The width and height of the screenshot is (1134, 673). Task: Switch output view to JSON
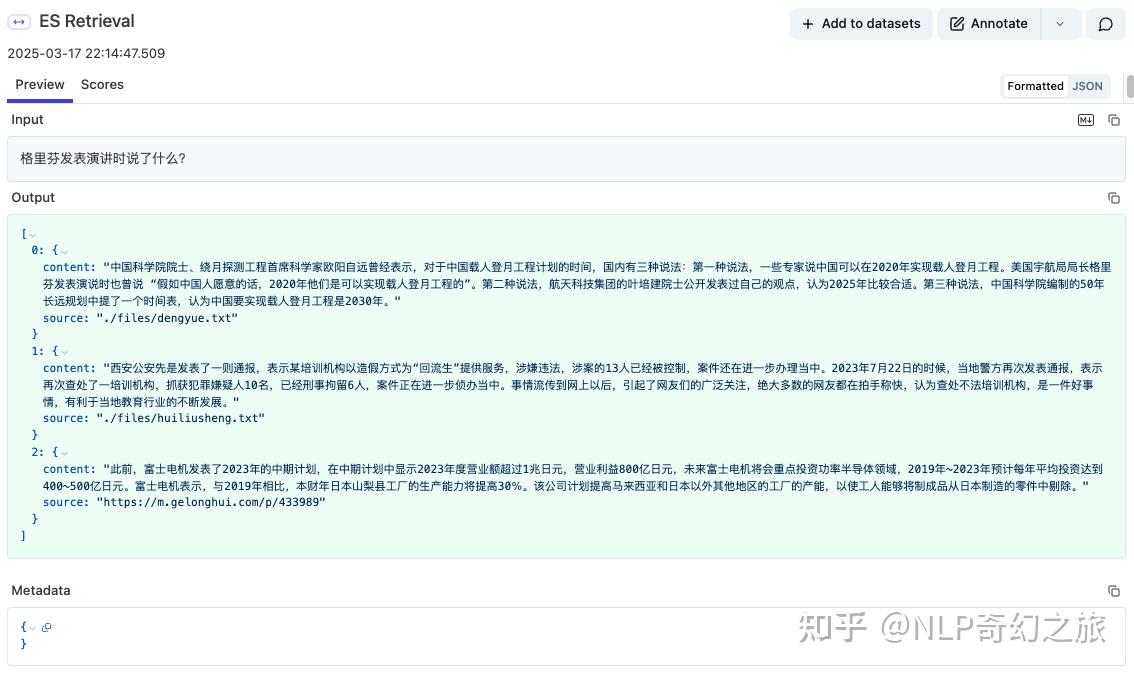(x=1087, y=86)
